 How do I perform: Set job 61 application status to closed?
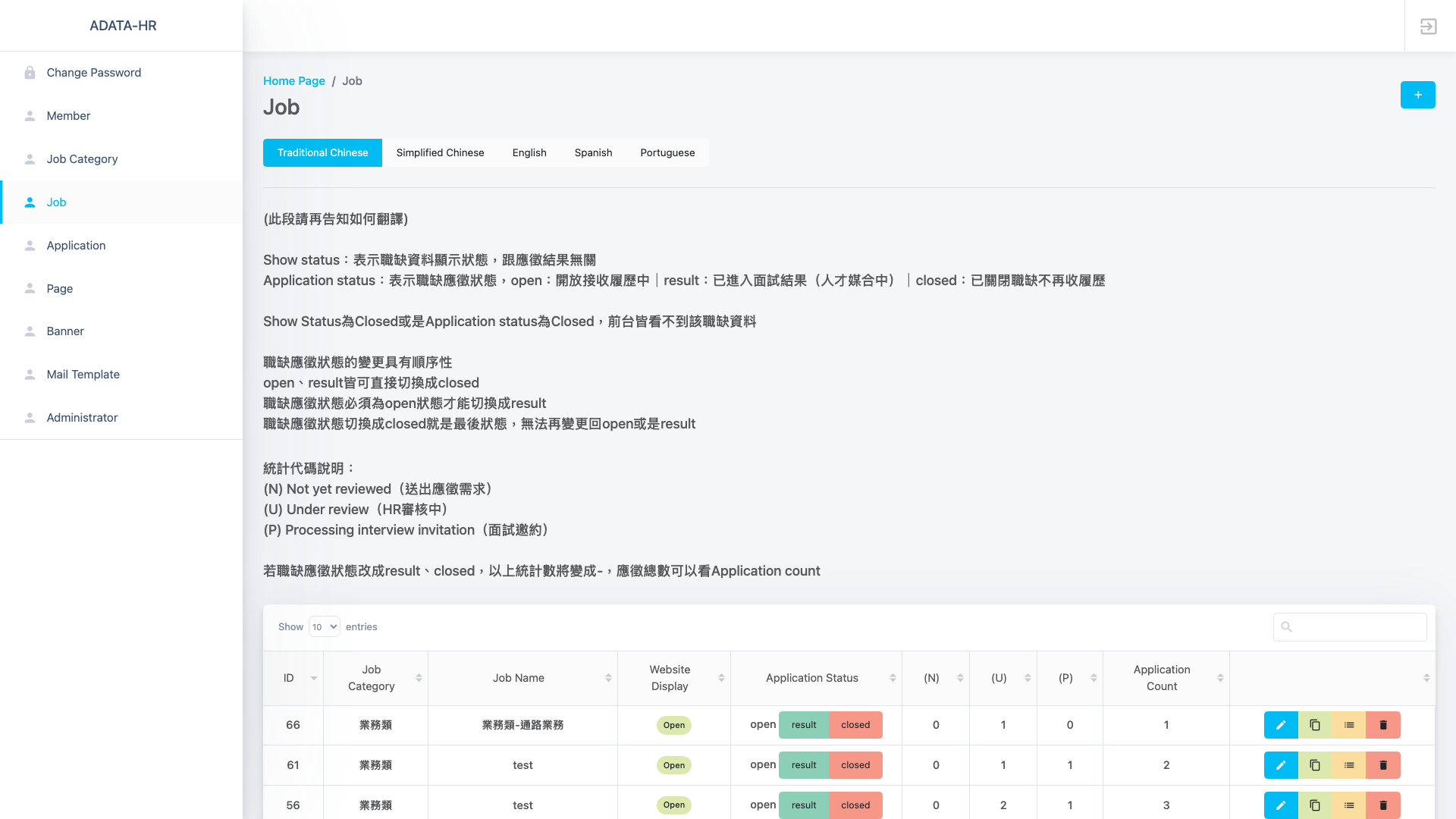(855, 765)
